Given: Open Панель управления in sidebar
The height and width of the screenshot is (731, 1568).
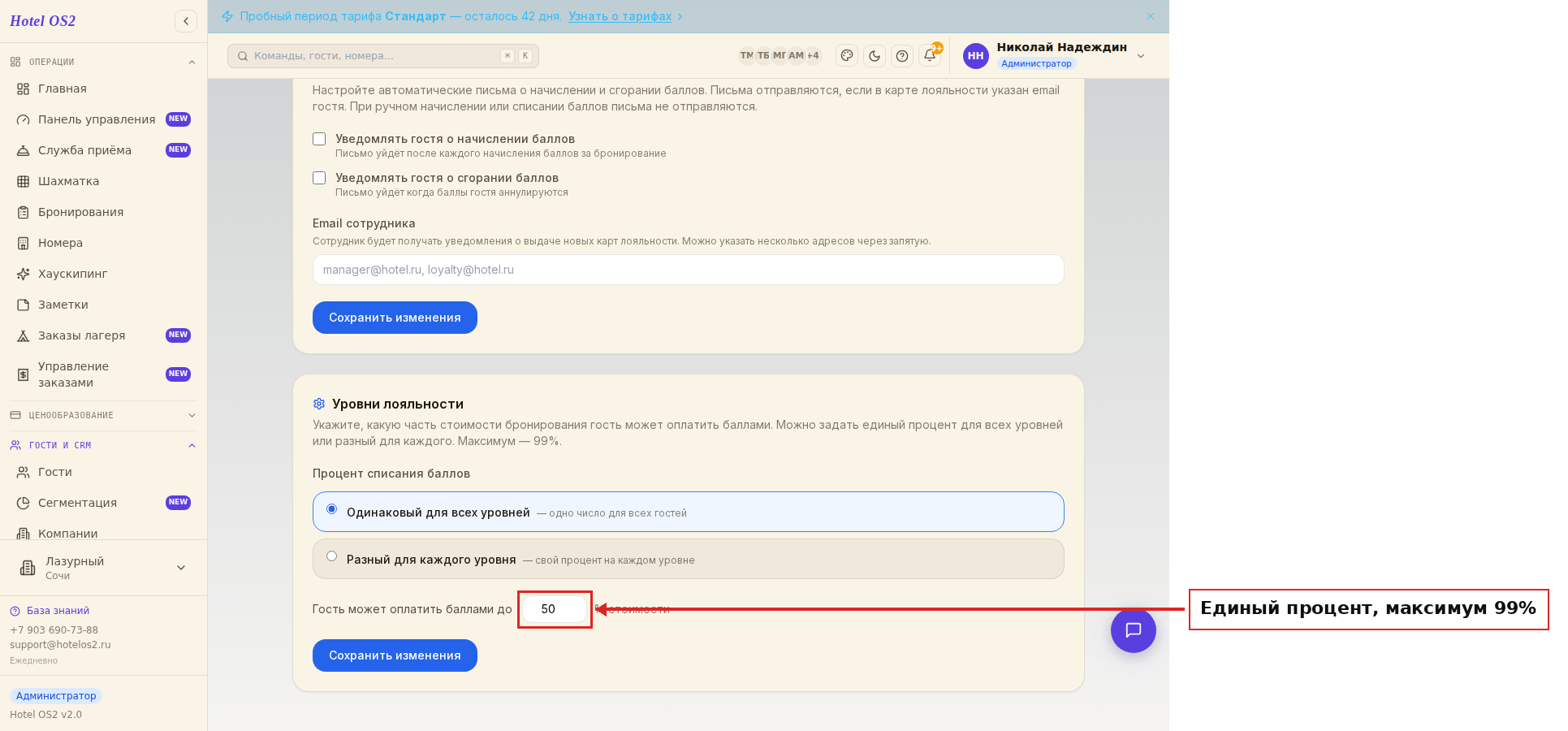Looking at the screenshot, I should (x=104, y=119).
